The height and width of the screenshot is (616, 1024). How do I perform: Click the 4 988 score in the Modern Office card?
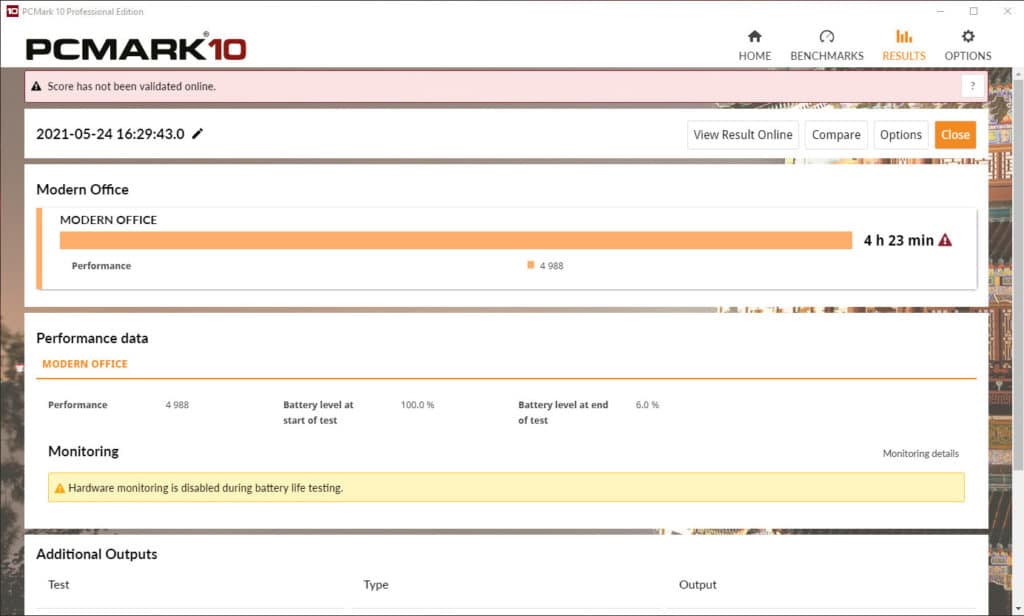click(x=551, y=266)
